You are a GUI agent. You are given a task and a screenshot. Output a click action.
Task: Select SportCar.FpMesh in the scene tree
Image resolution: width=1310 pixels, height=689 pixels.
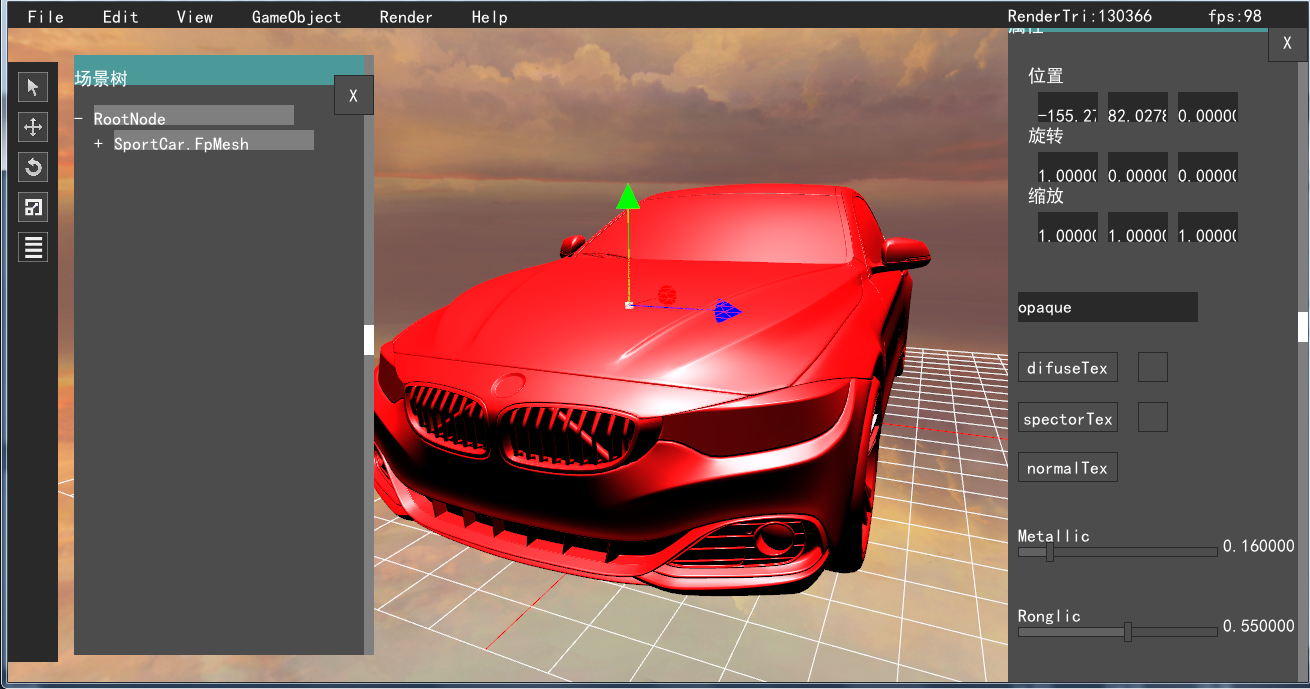tap(214, 141)
